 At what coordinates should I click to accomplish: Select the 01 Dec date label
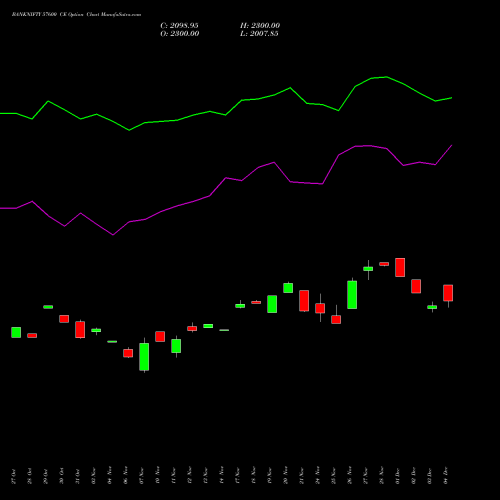click(398, 476)
